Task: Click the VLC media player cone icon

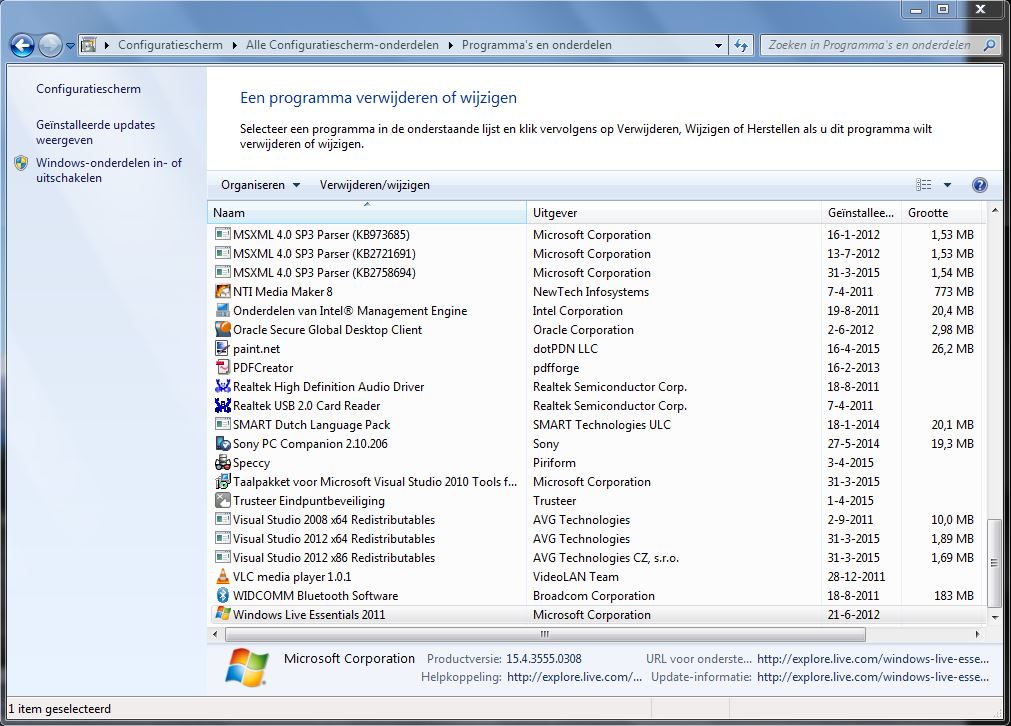Action: 222,577
